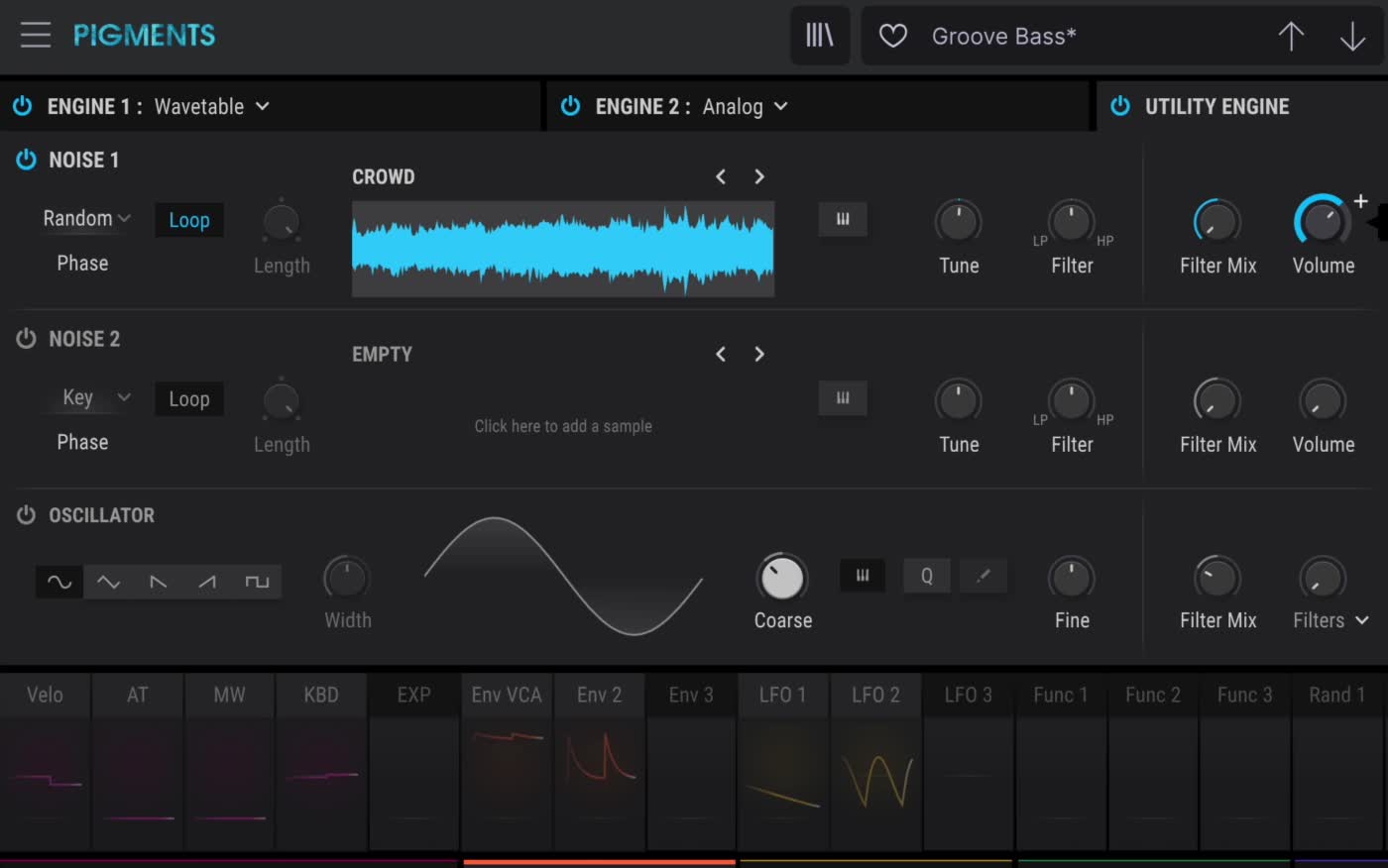Viewport: 1388px width, 868px height.
Task: Click Oscillator Fine knob
Action: 1072,578
